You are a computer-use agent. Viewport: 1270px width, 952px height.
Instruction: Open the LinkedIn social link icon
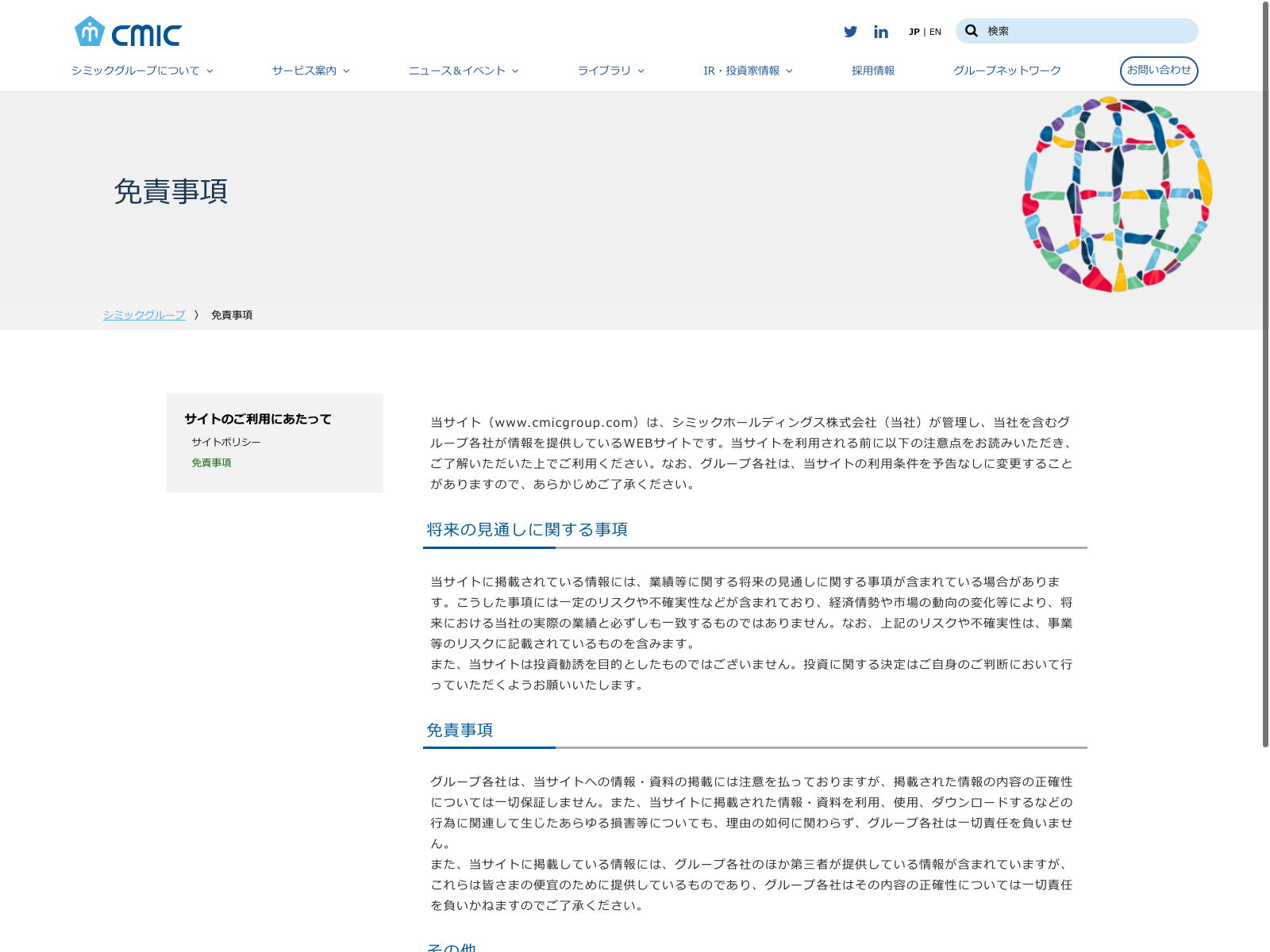coord(881,32)
